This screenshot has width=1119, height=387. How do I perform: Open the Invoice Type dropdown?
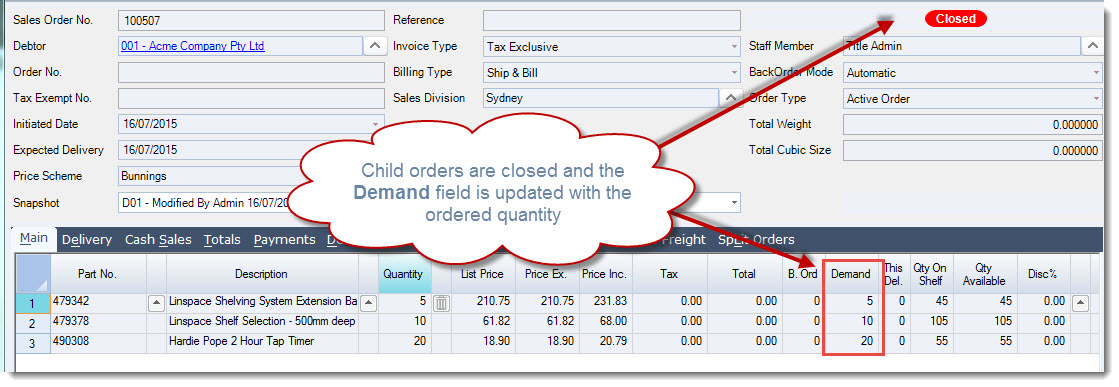coord(734,46)
